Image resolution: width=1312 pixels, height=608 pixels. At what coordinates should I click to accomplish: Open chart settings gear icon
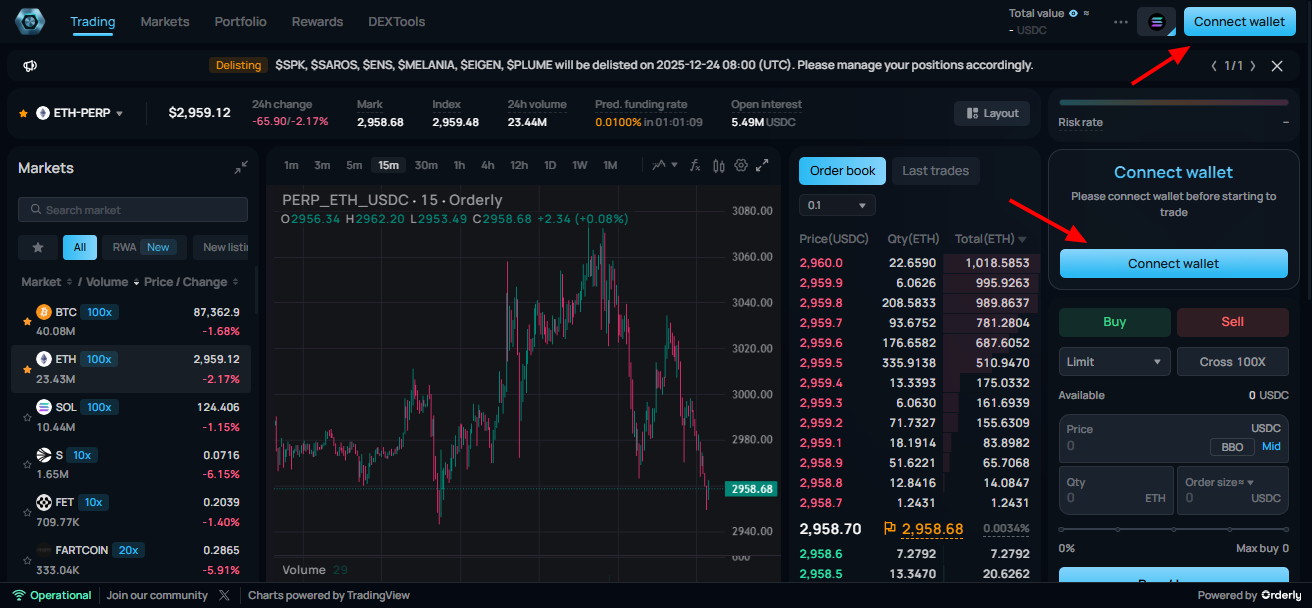741,165
